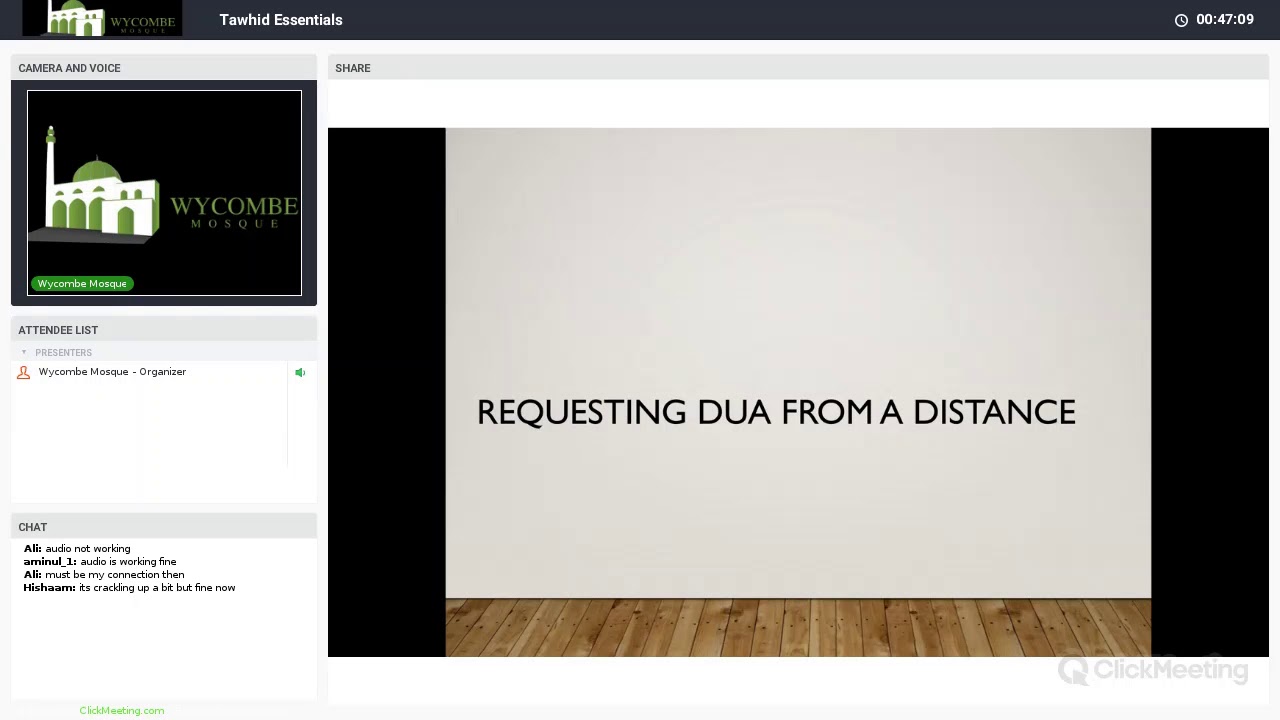
Task: Click the green speaker icon for the organizer
Action: coord(300,372)
